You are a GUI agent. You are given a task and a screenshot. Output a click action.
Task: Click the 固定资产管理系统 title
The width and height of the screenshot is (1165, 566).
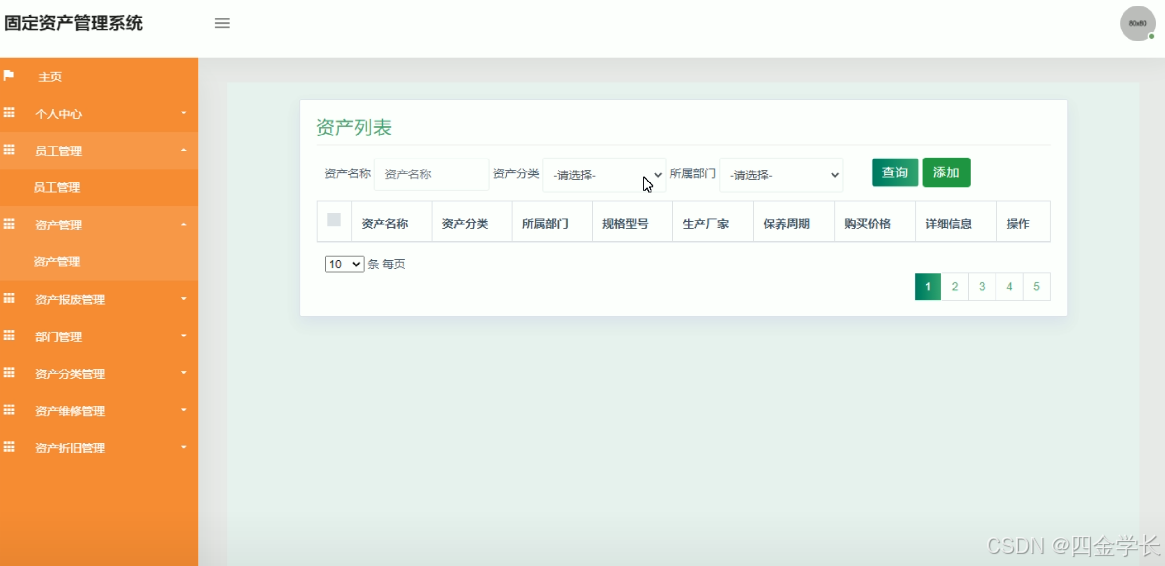pos(73,23)
